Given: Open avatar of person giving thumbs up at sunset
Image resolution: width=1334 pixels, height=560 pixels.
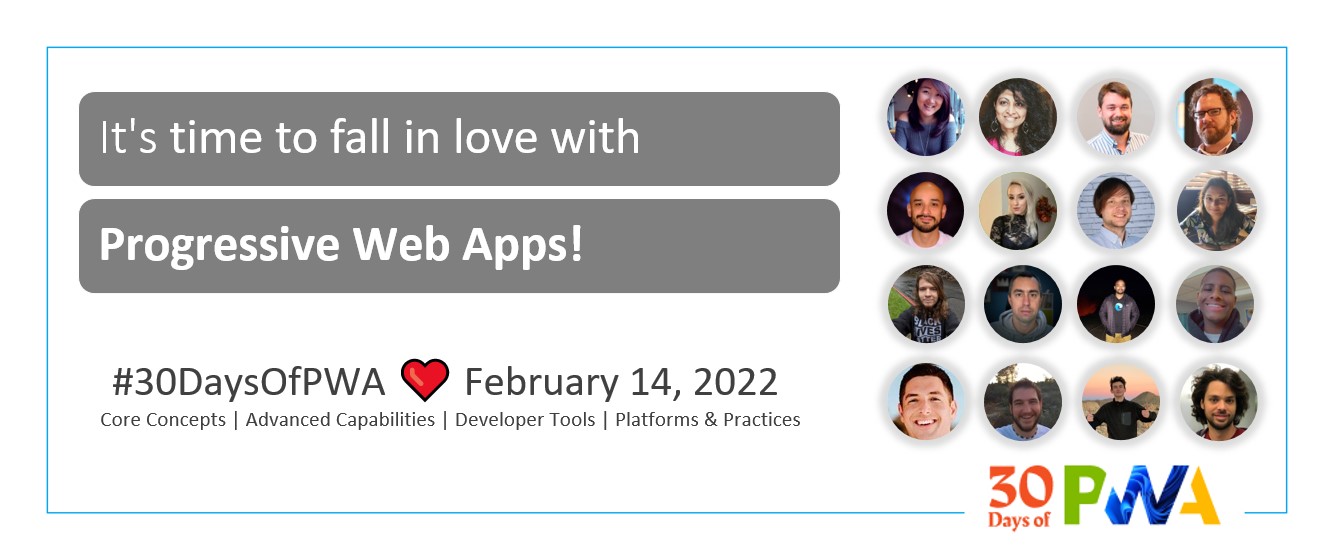Looking at the screenshot, I should 1120,401.
